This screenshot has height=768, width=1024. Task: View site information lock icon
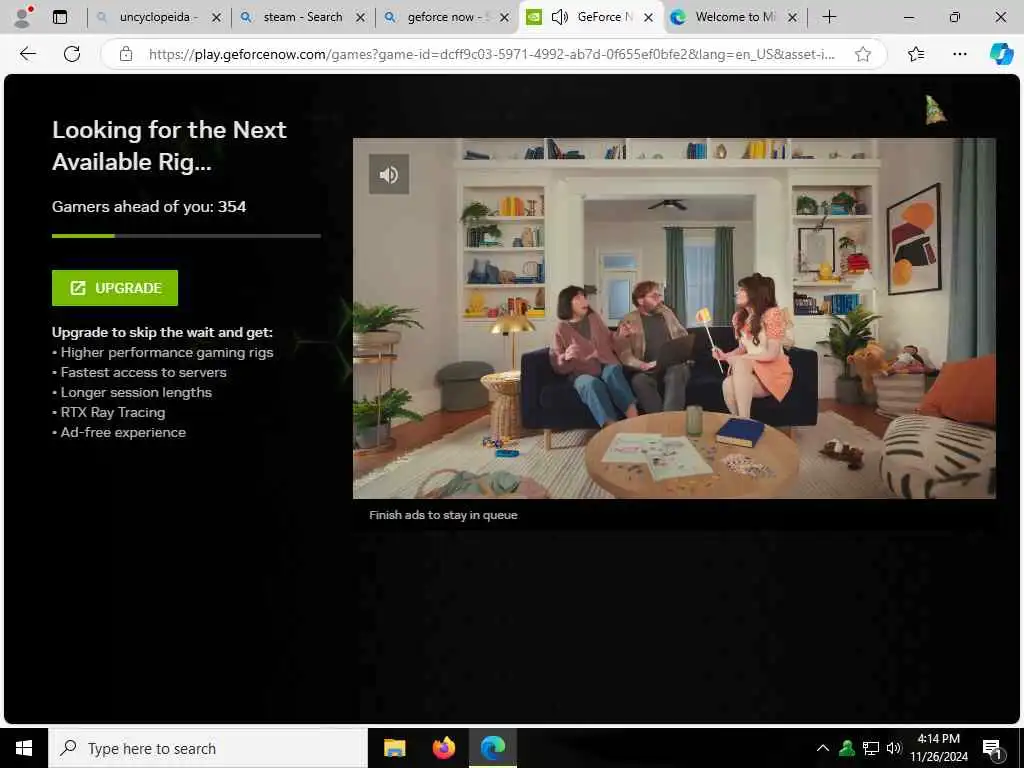tap(126, 54)
